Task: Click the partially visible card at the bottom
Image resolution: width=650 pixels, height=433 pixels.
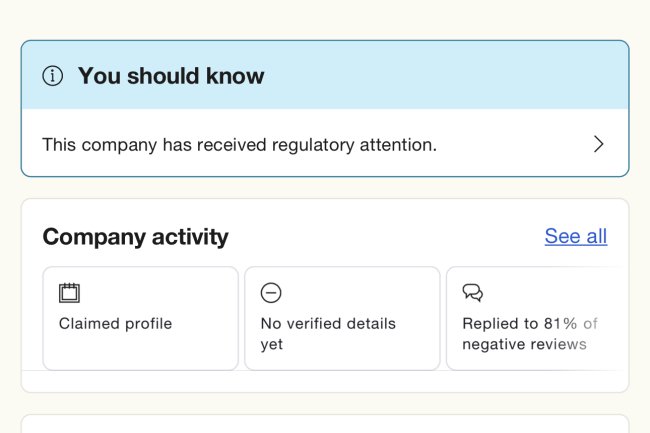Action: 325,424
